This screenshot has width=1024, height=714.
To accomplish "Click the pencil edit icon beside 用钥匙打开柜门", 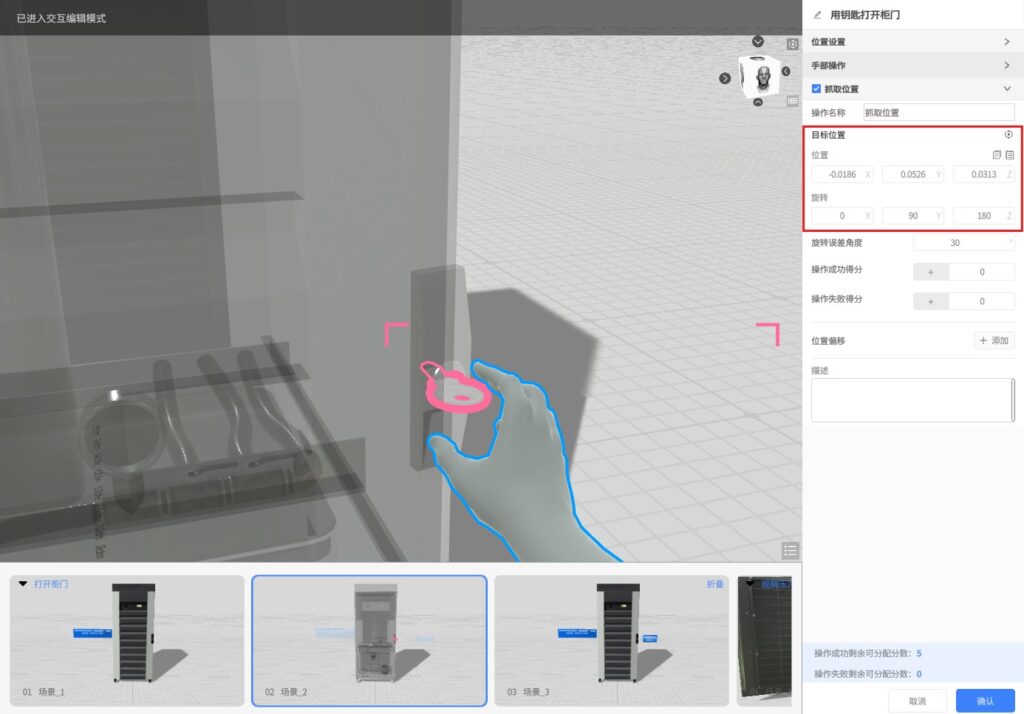I will [818, 15].
